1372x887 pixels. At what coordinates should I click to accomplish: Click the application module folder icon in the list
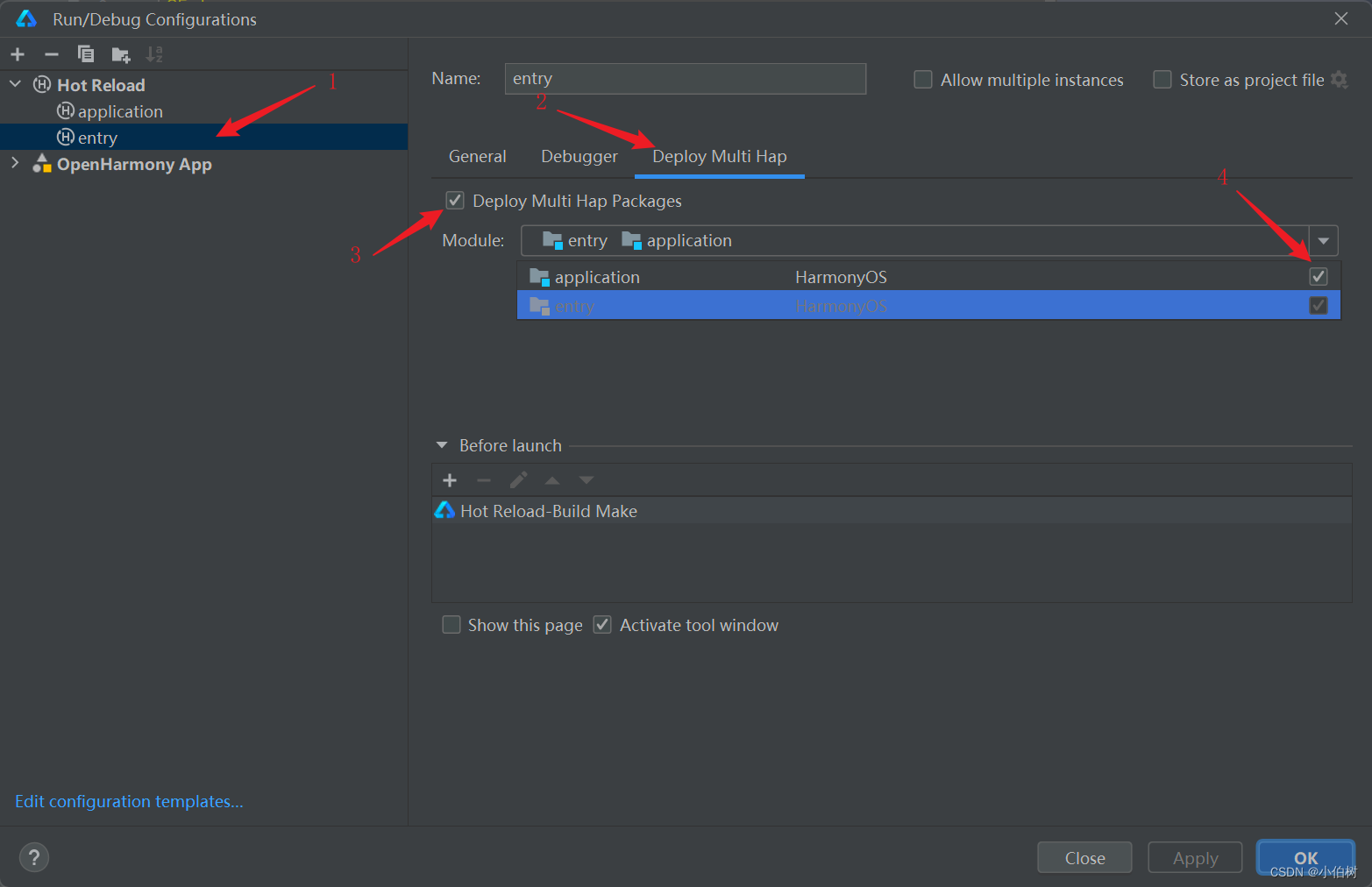coord(539,277)
